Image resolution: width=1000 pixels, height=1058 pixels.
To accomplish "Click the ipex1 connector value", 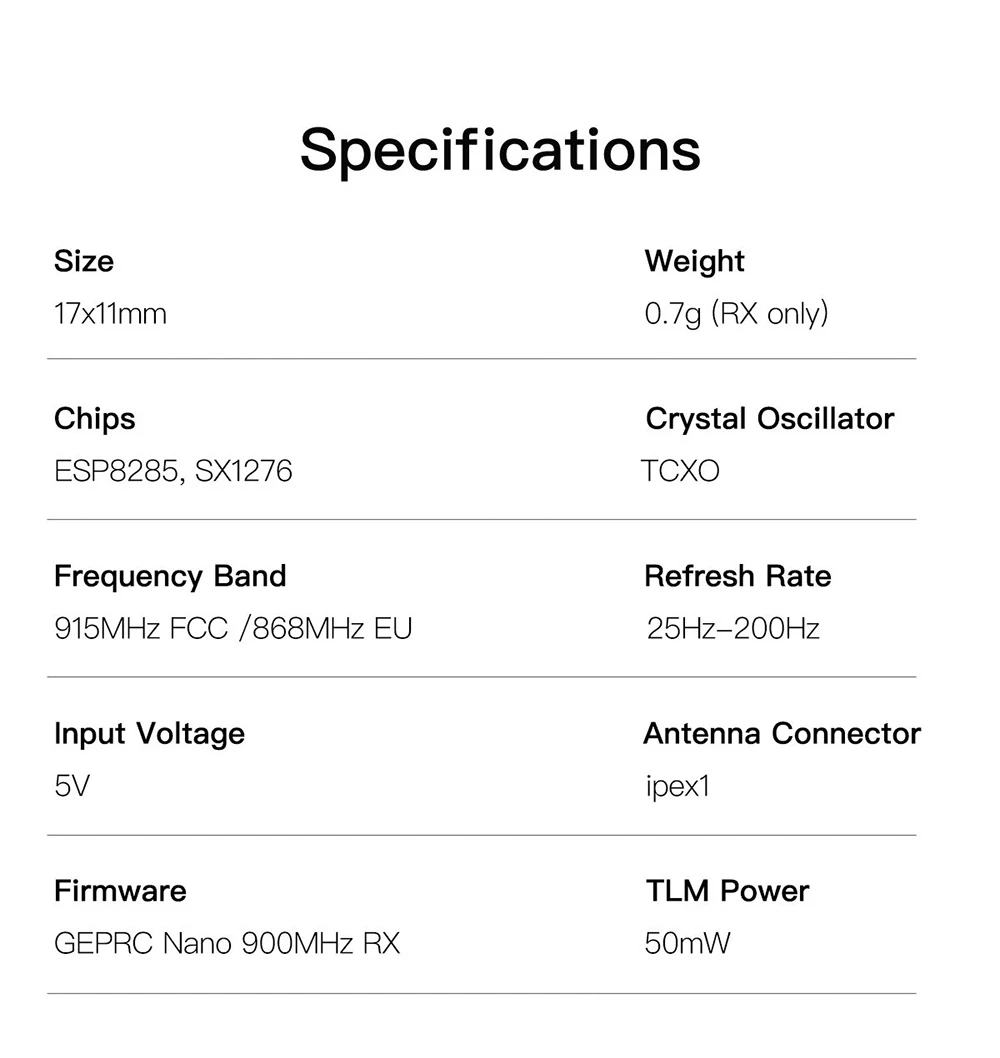I will (678, 787).
